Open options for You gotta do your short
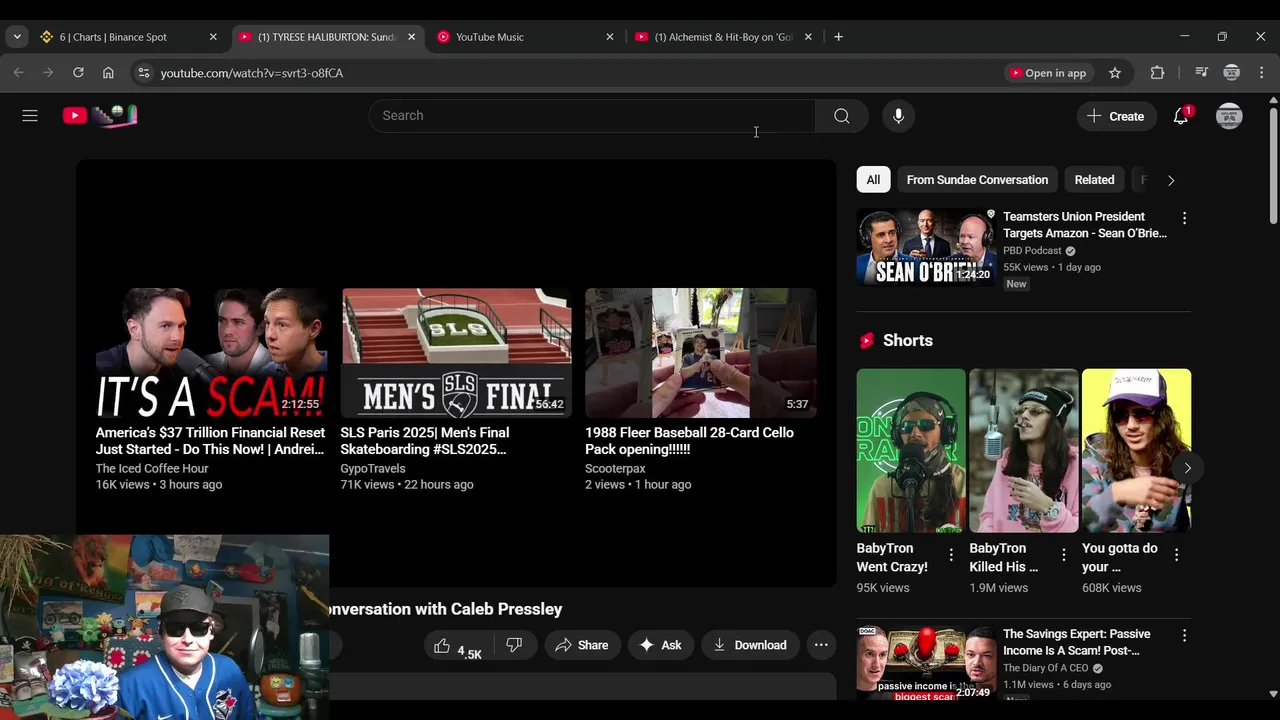1280x720 pixels. tap(1176, 554)
